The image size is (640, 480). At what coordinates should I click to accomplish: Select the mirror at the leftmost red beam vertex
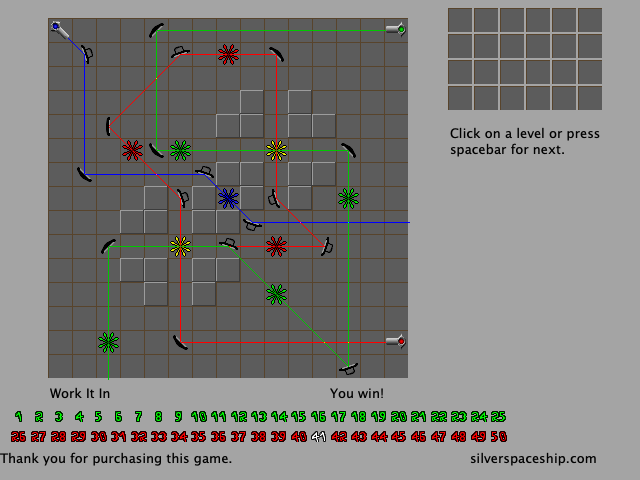click(108, 126)
